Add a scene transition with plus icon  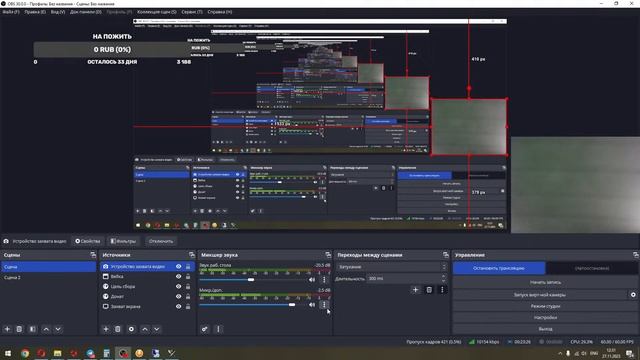pyautogui.click(x=416, y=290)
